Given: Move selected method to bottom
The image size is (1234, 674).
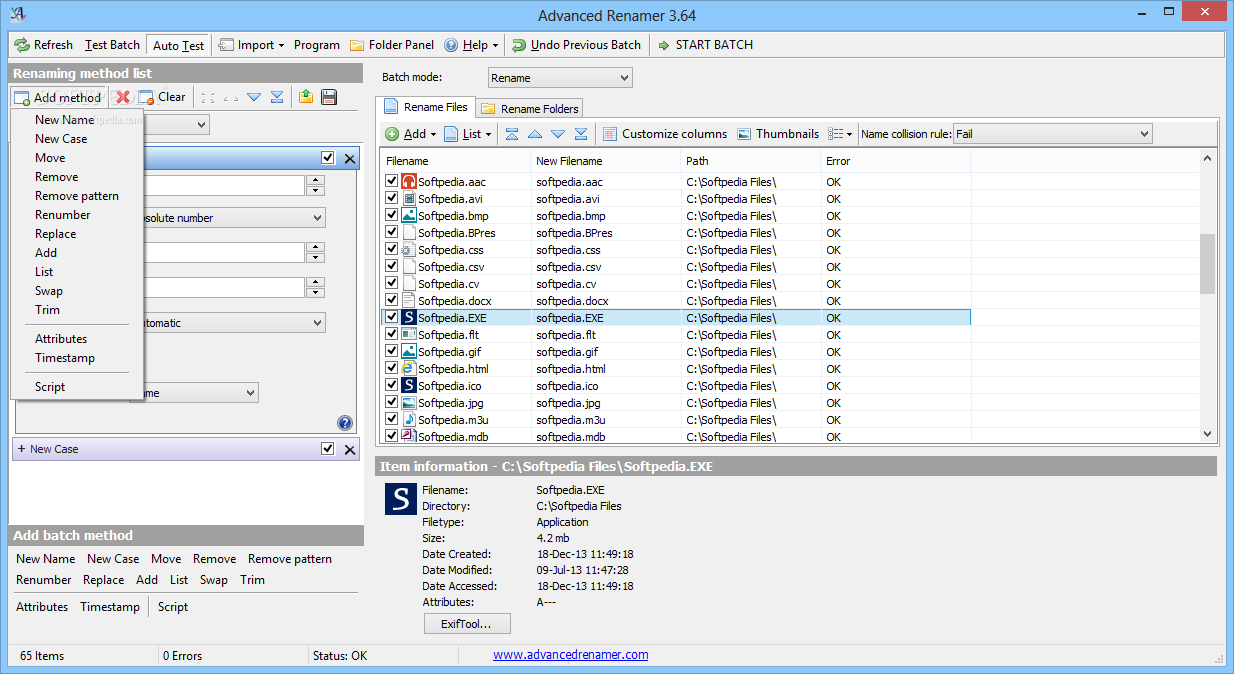Looking at the screenshot, I should [276, 97].
